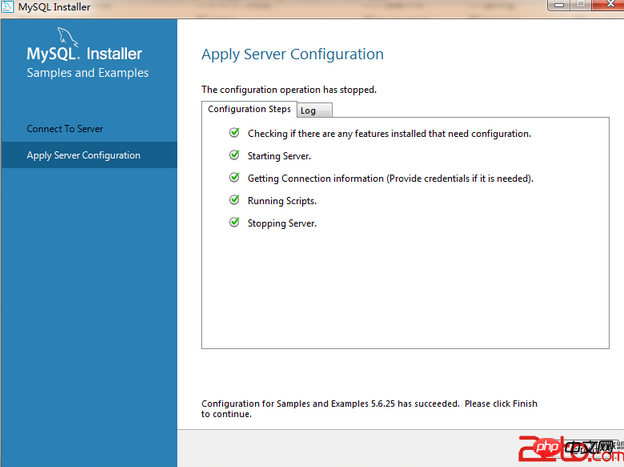The image size is (624, 467).
Task: Click green check beside Checking features step
Action: pyautogui.click(x=234, y=133)
